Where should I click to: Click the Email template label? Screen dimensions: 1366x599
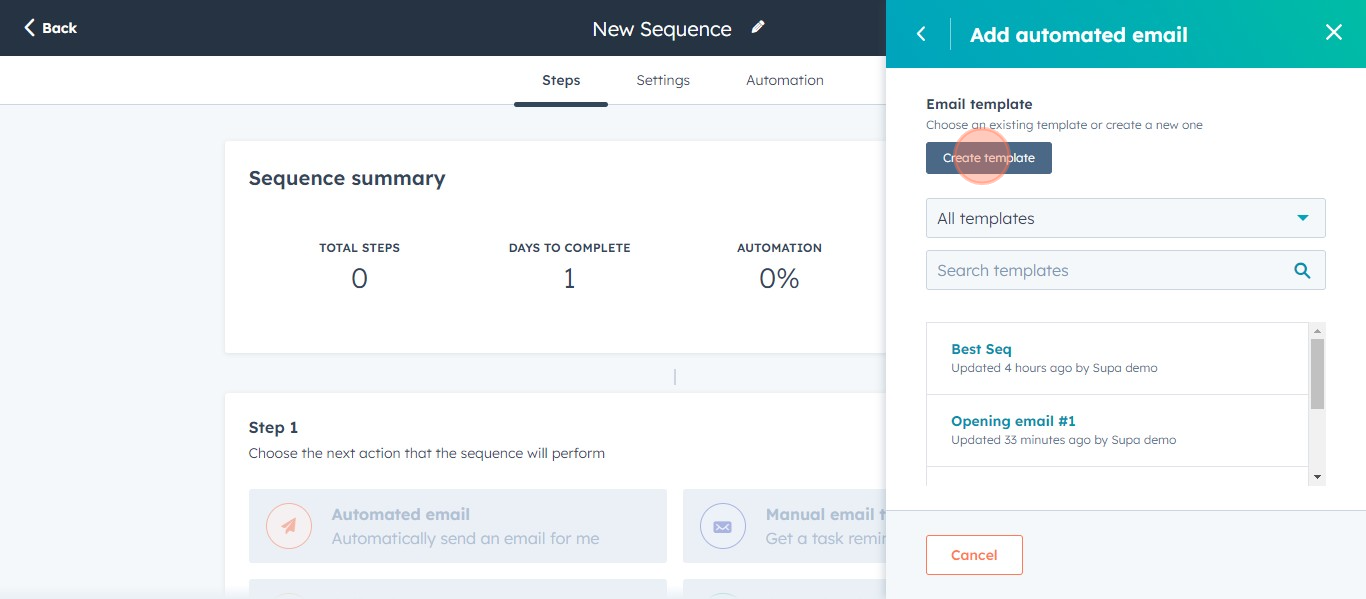tap(979, 104)
